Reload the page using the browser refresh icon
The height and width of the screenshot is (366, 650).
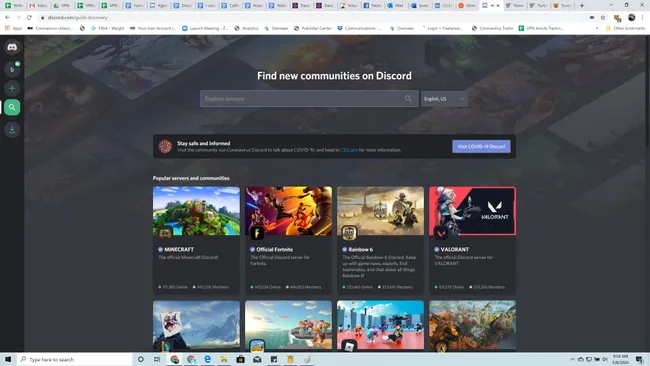point(29,17)
